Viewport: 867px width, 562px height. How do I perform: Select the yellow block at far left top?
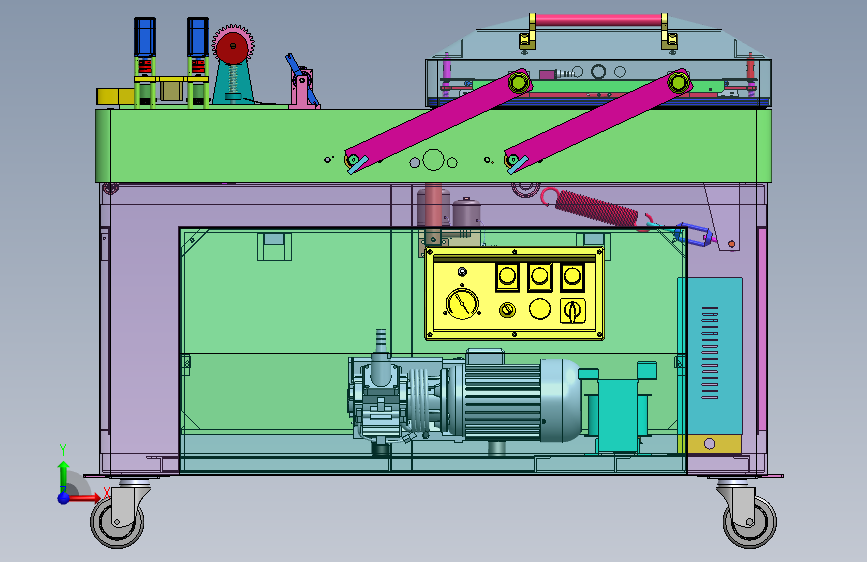[115, 96]
